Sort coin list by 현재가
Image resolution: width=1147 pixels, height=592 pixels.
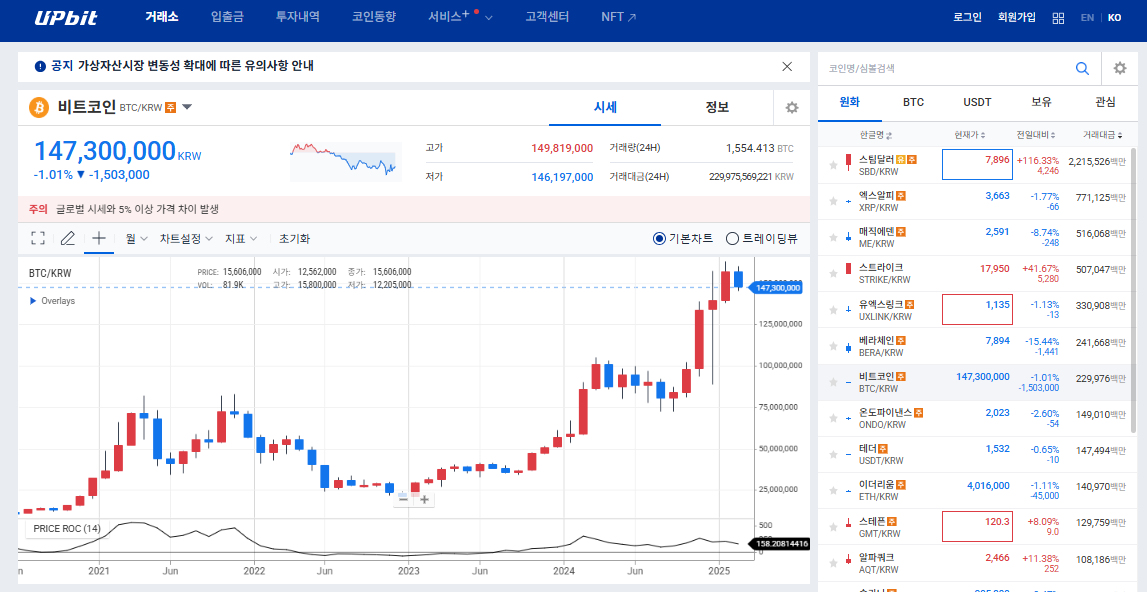[970, 135]
